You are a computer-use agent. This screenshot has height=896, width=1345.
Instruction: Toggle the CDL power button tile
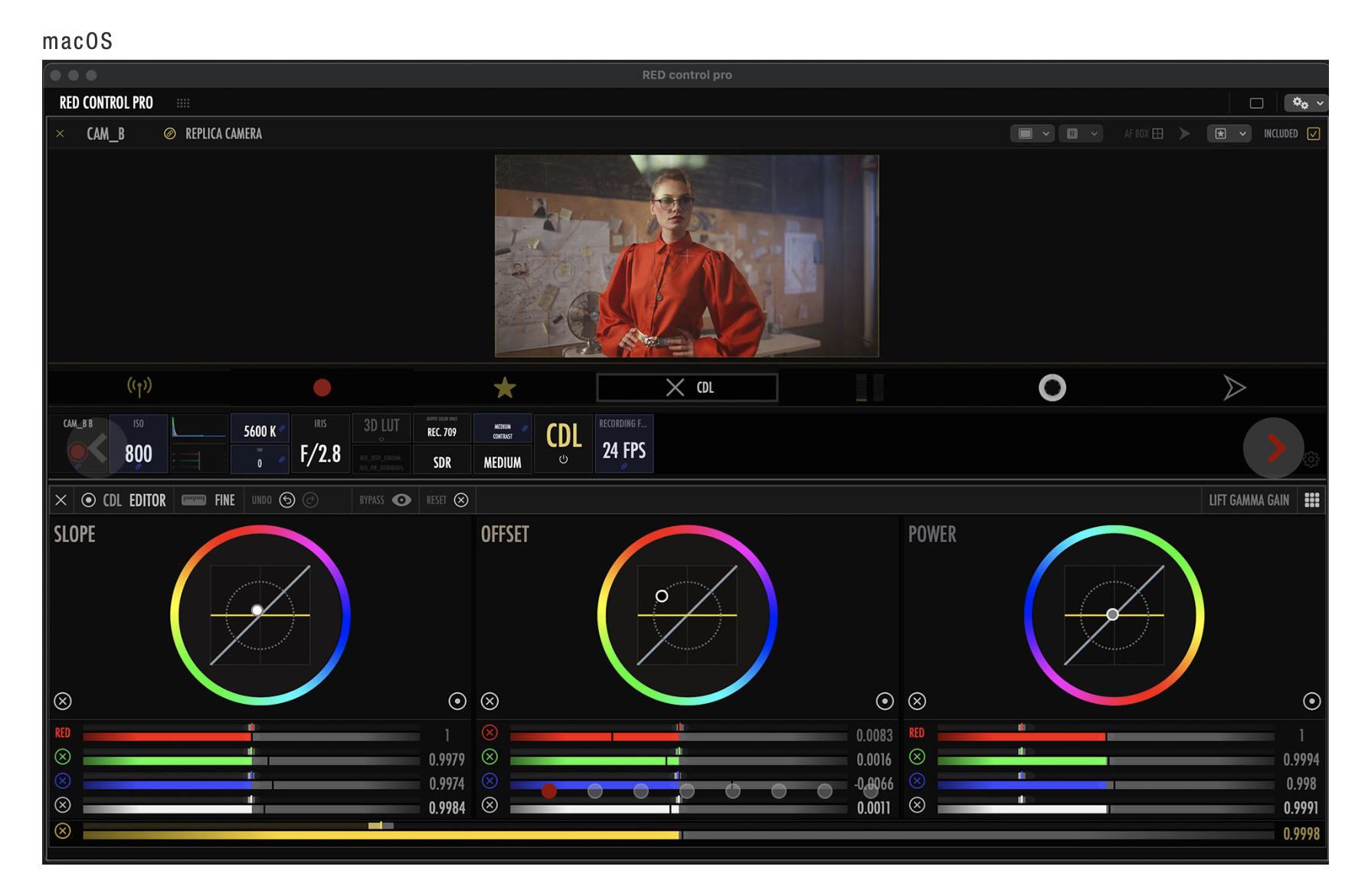pyautogui.click(x=563, y=444)
